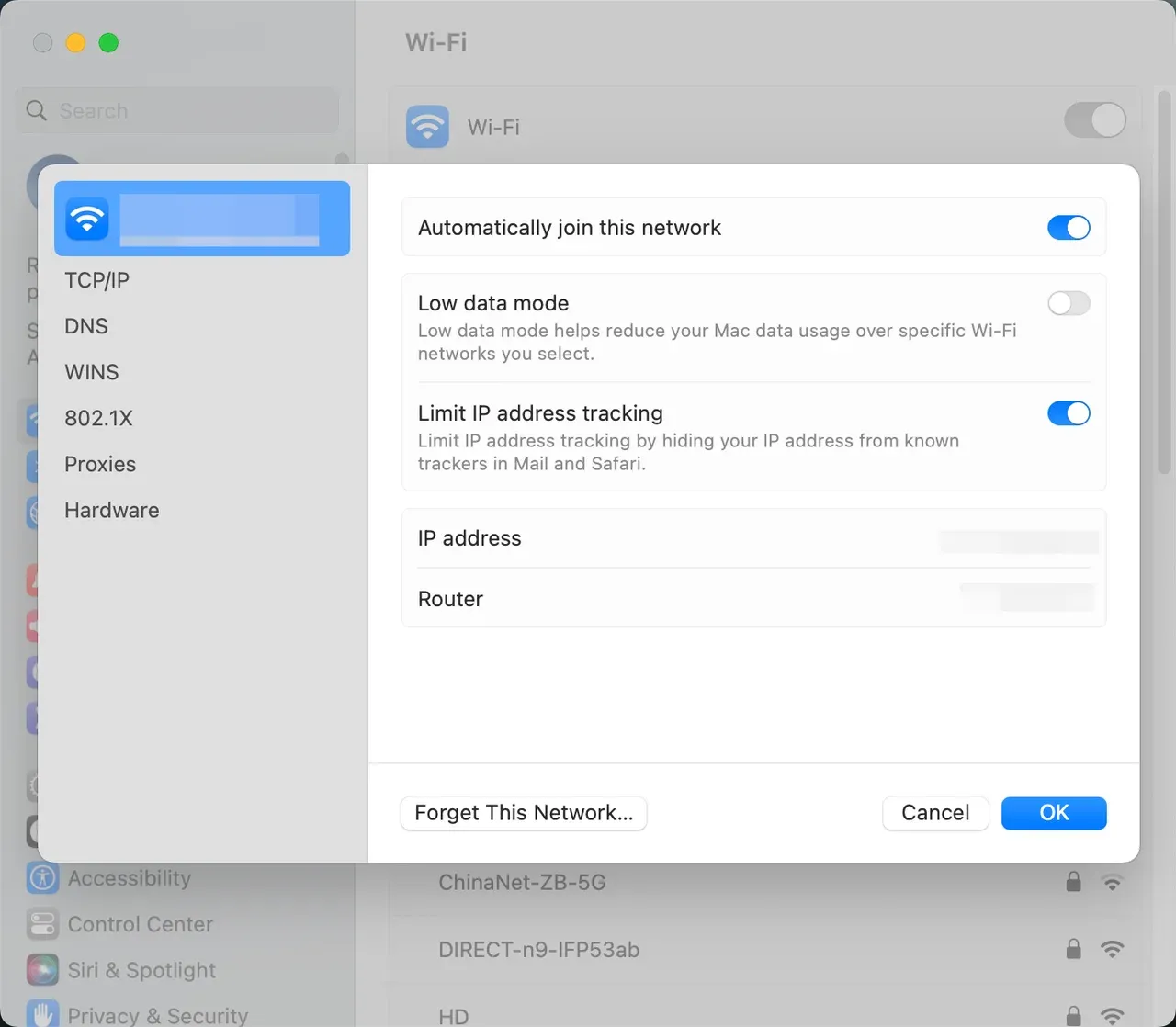
Task: Click the Wi-Fi page title in header
Action: click(435, 42)
